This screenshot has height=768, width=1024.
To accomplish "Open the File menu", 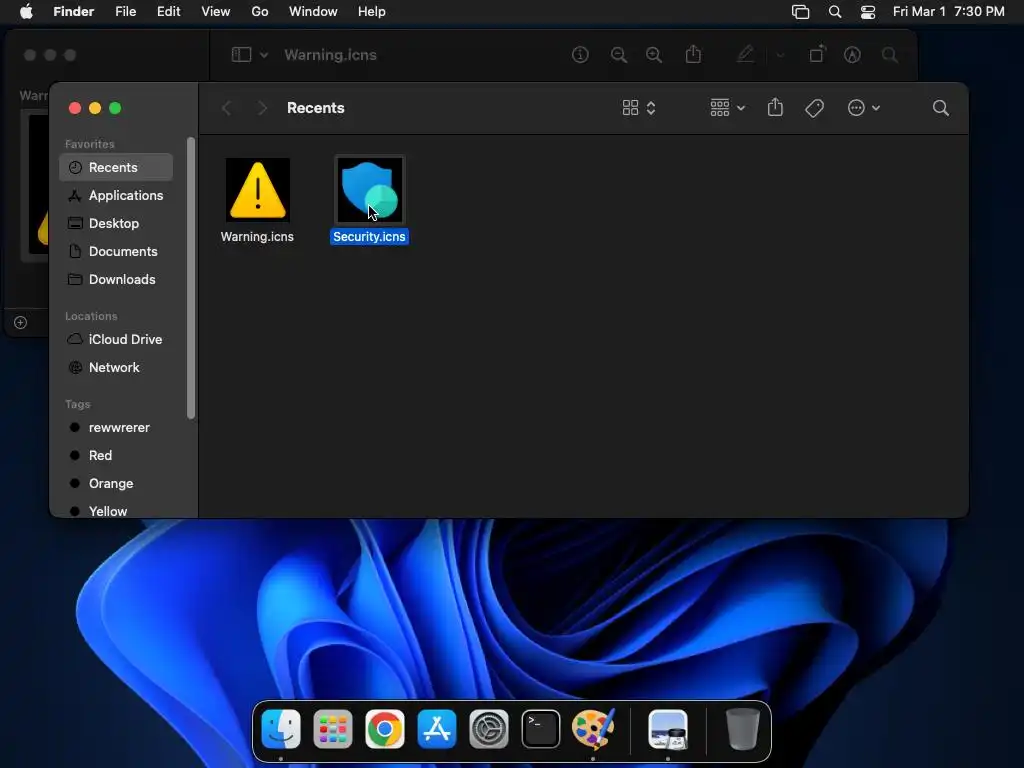I will [125, 12].
